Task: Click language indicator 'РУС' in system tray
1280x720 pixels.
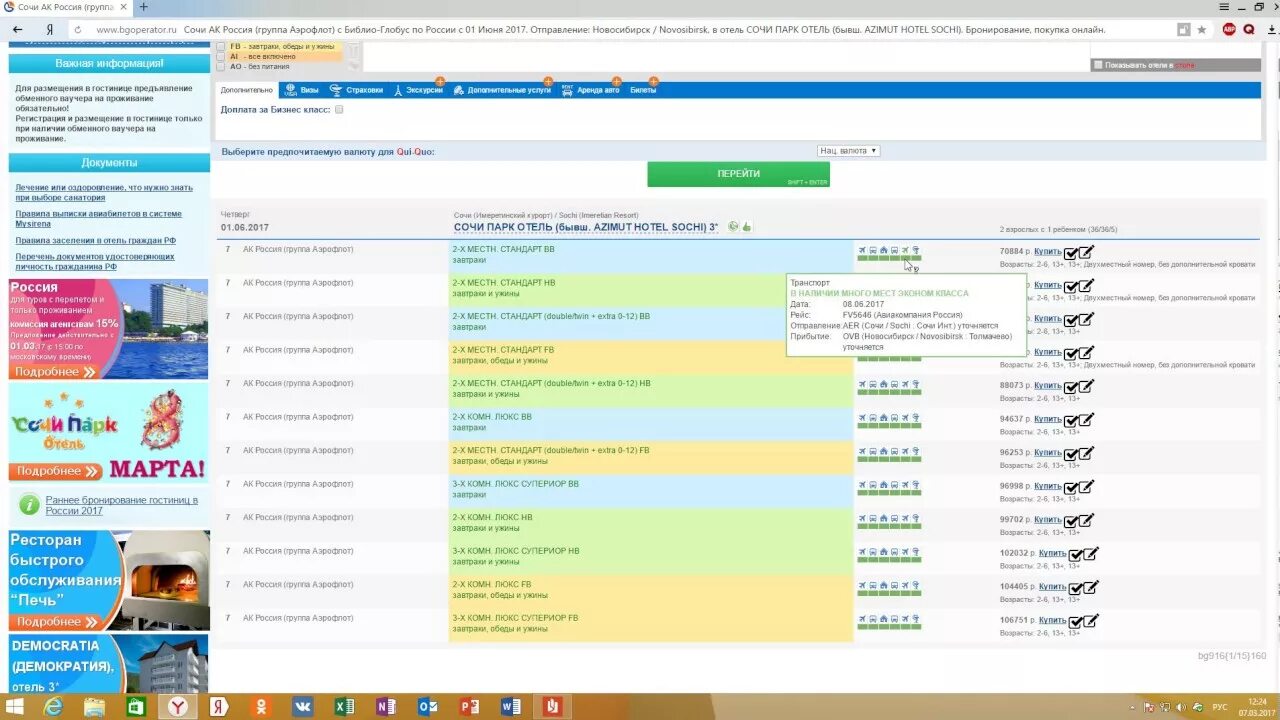Action: point(1219,707)
